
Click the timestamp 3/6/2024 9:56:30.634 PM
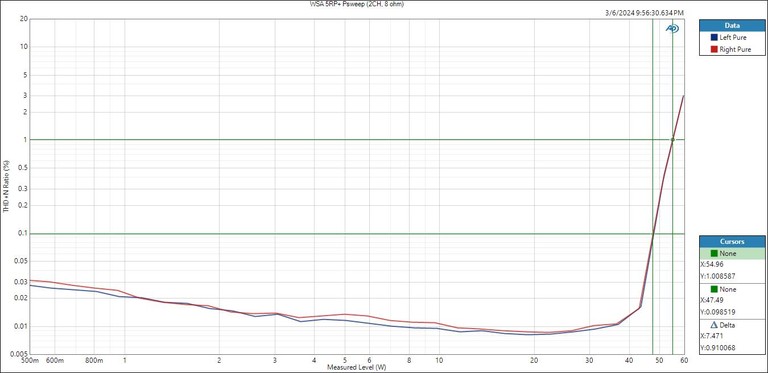click(645, 14)
